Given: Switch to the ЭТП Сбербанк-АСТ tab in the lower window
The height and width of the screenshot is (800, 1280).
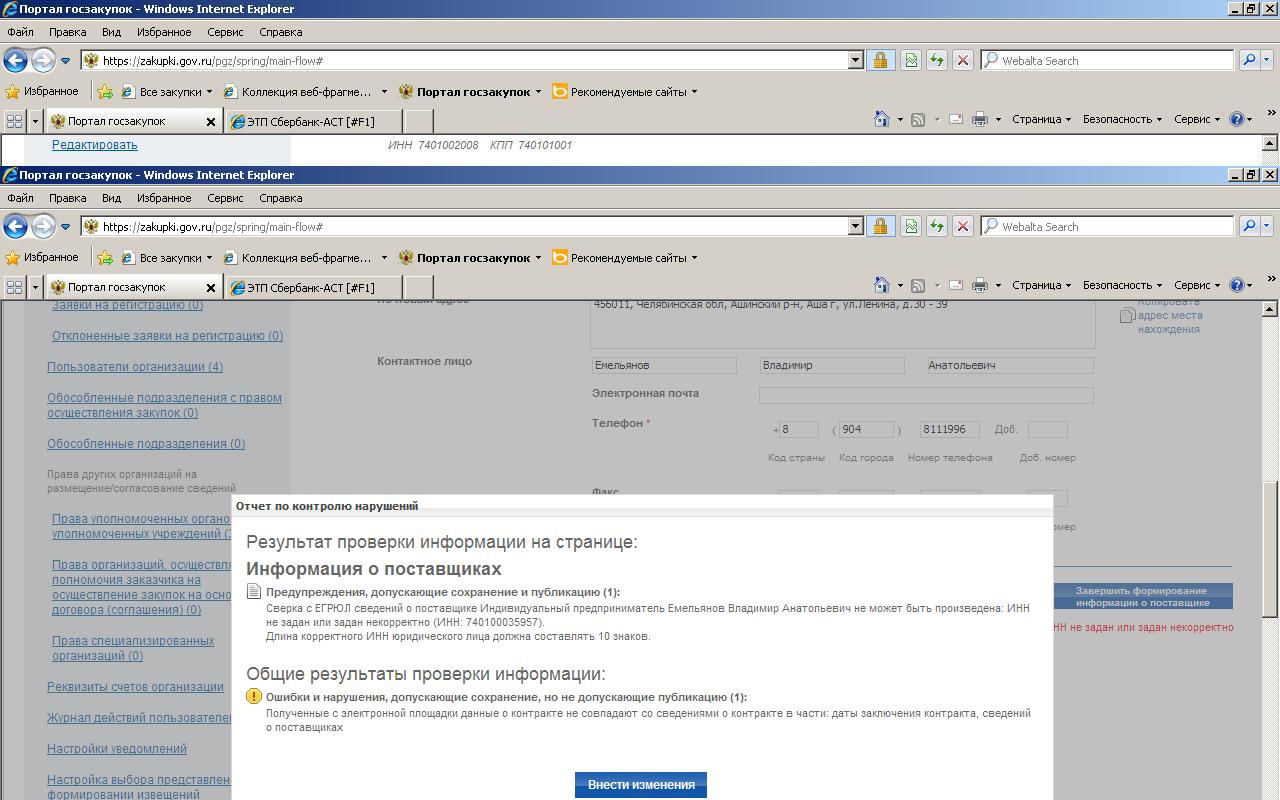Looking at the screenshot, I should point(310,288).
